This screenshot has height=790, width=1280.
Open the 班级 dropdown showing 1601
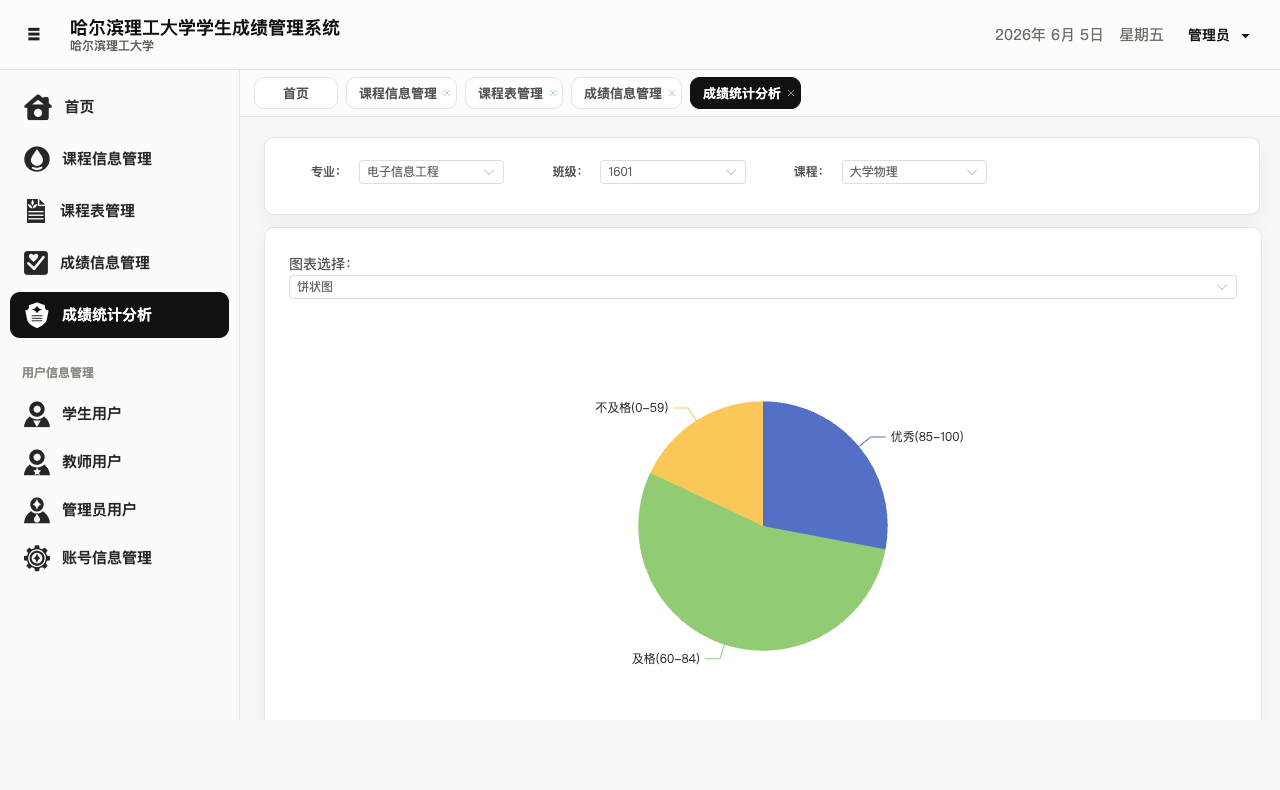pos(673,172)
